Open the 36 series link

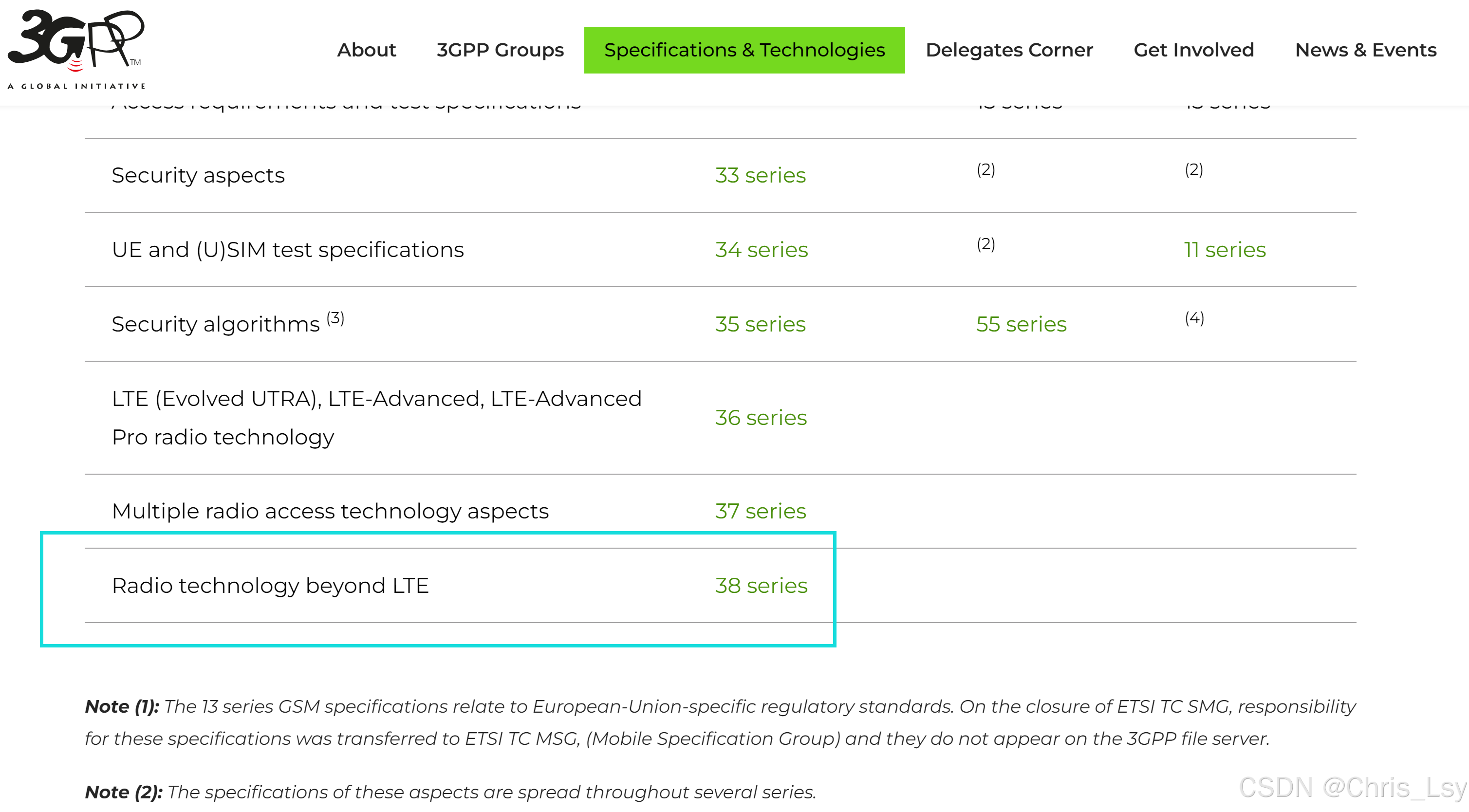click(761, 417)
